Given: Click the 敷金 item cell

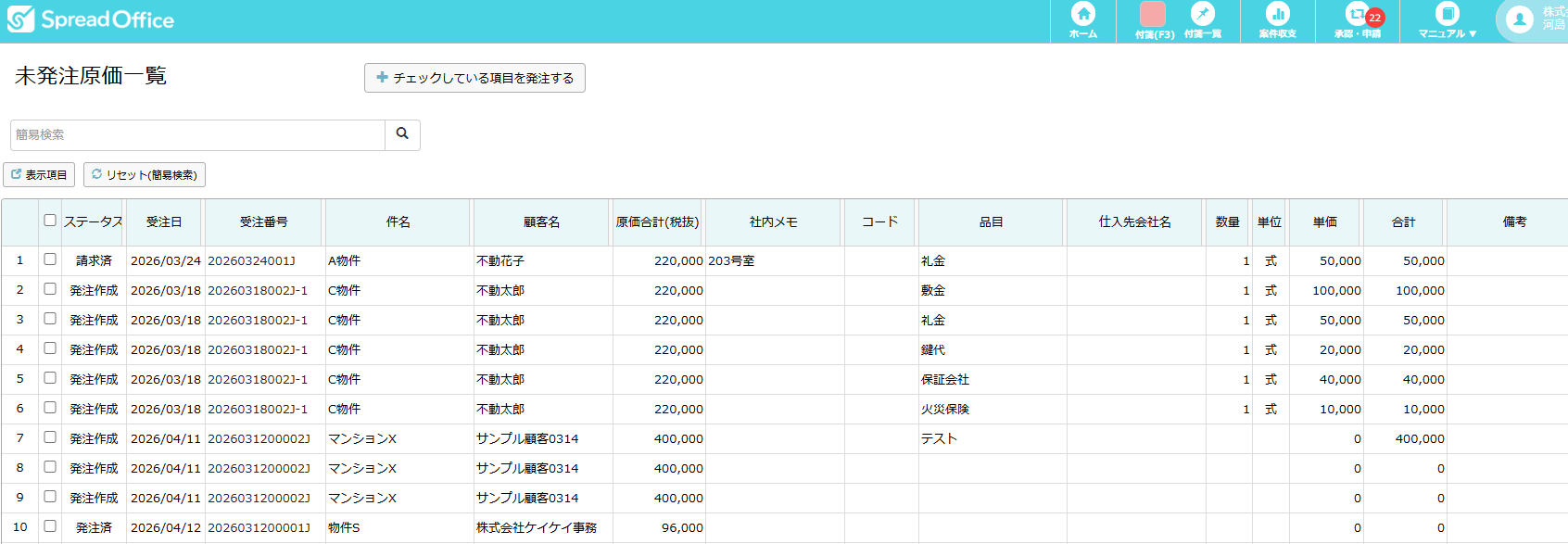Looking at the screenshot, I should pyautogui.click(x=992, y=290).
